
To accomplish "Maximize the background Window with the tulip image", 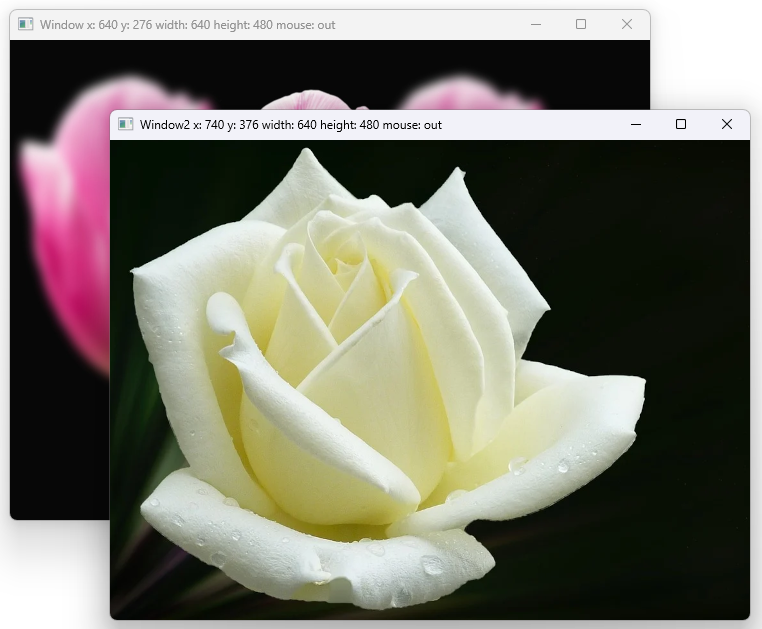I will [581, 24].
